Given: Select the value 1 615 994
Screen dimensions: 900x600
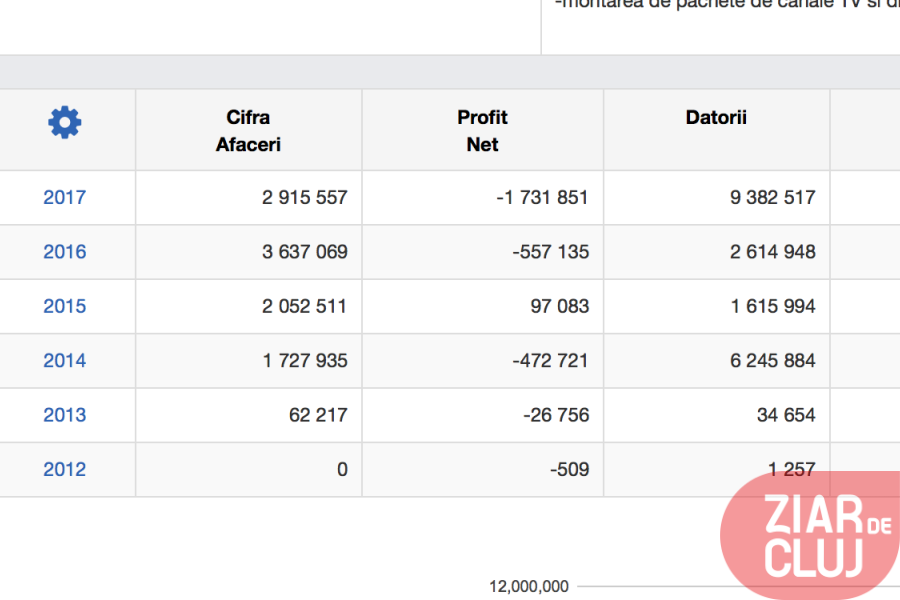Looking at the screenshot, I should [x=773, y=306].
